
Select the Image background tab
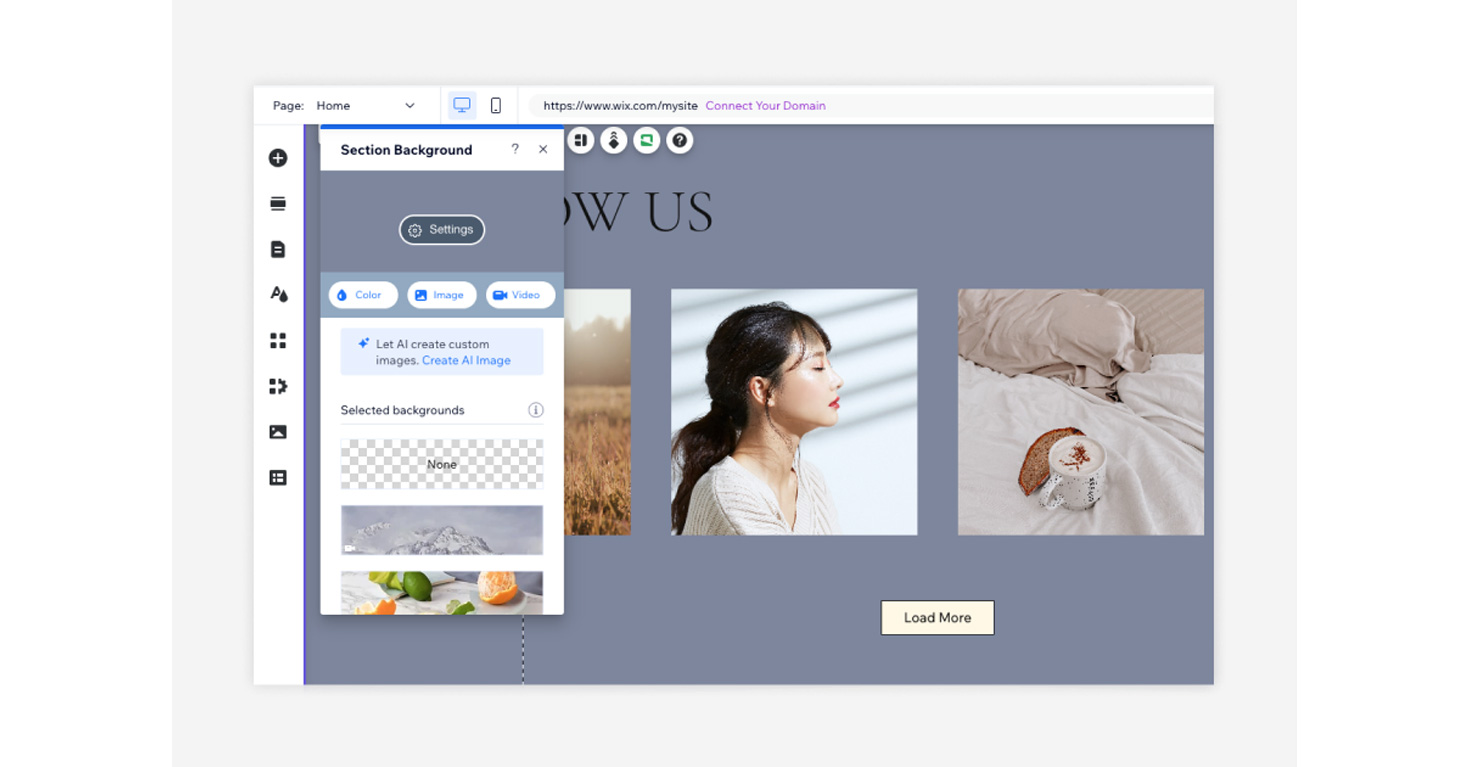(x=441, y=295)
